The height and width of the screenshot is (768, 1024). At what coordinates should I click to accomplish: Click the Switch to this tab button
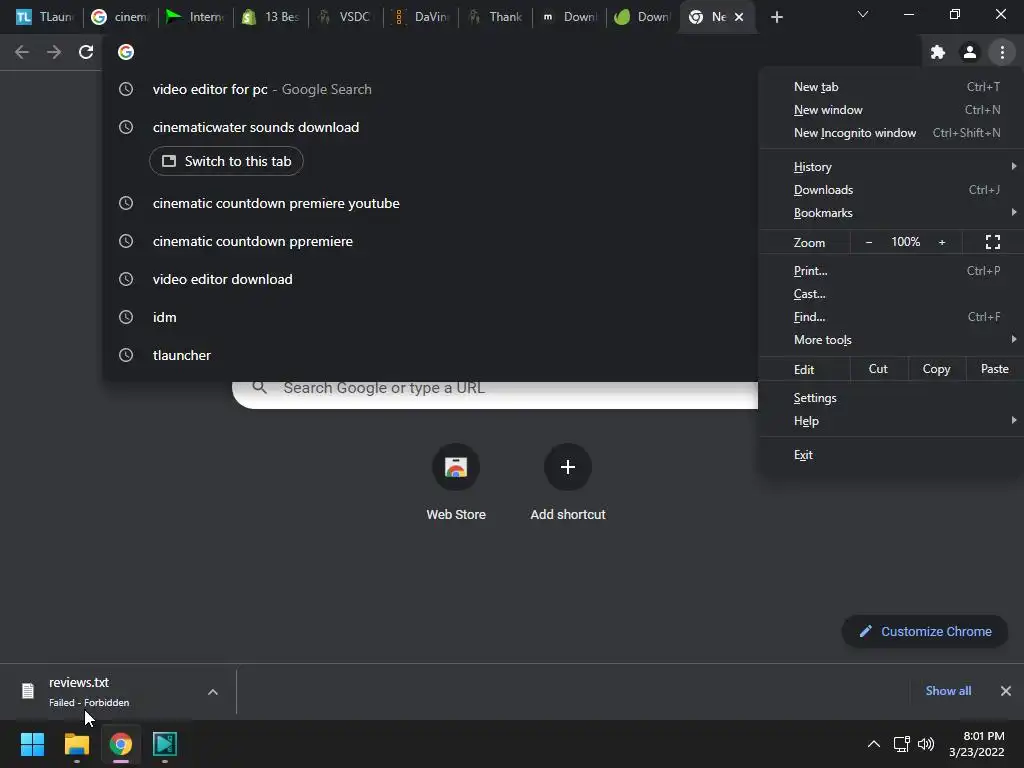[226, 161]
